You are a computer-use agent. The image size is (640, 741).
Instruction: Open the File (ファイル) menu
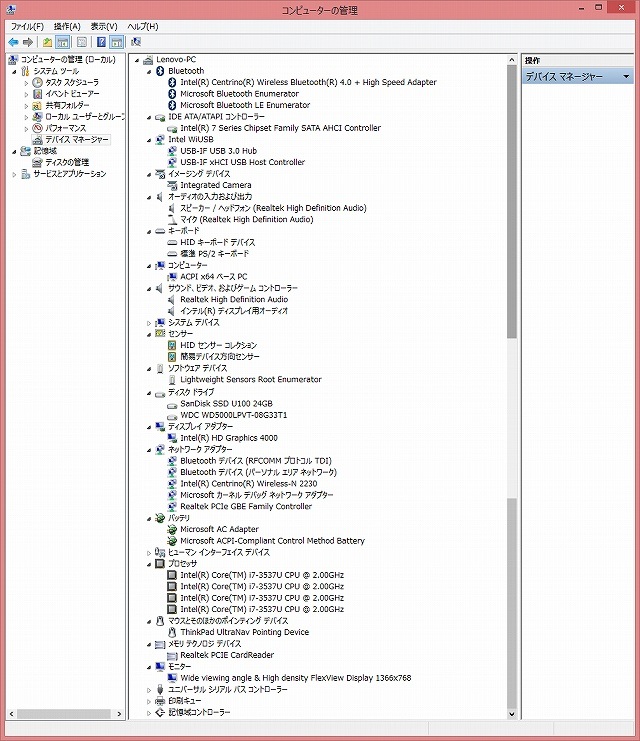pos(27,26)
